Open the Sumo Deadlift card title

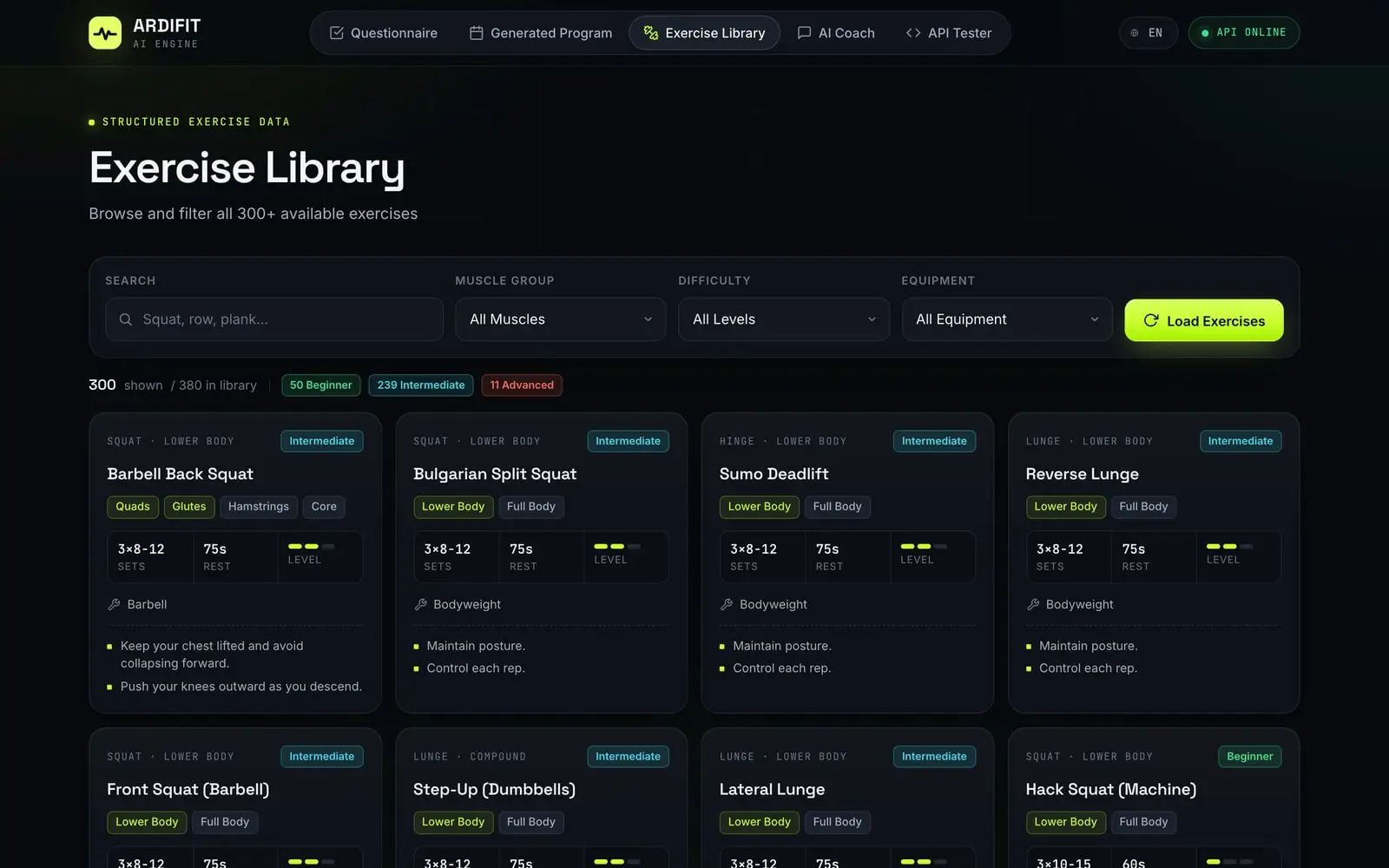coord(773,474)
